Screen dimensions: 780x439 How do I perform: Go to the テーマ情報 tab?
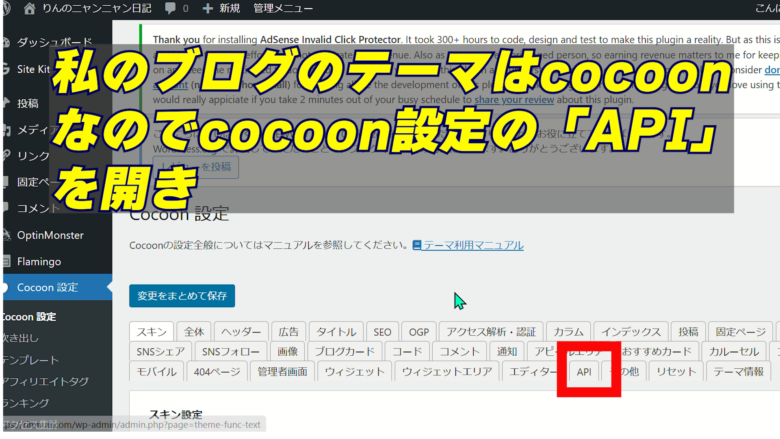740,372
